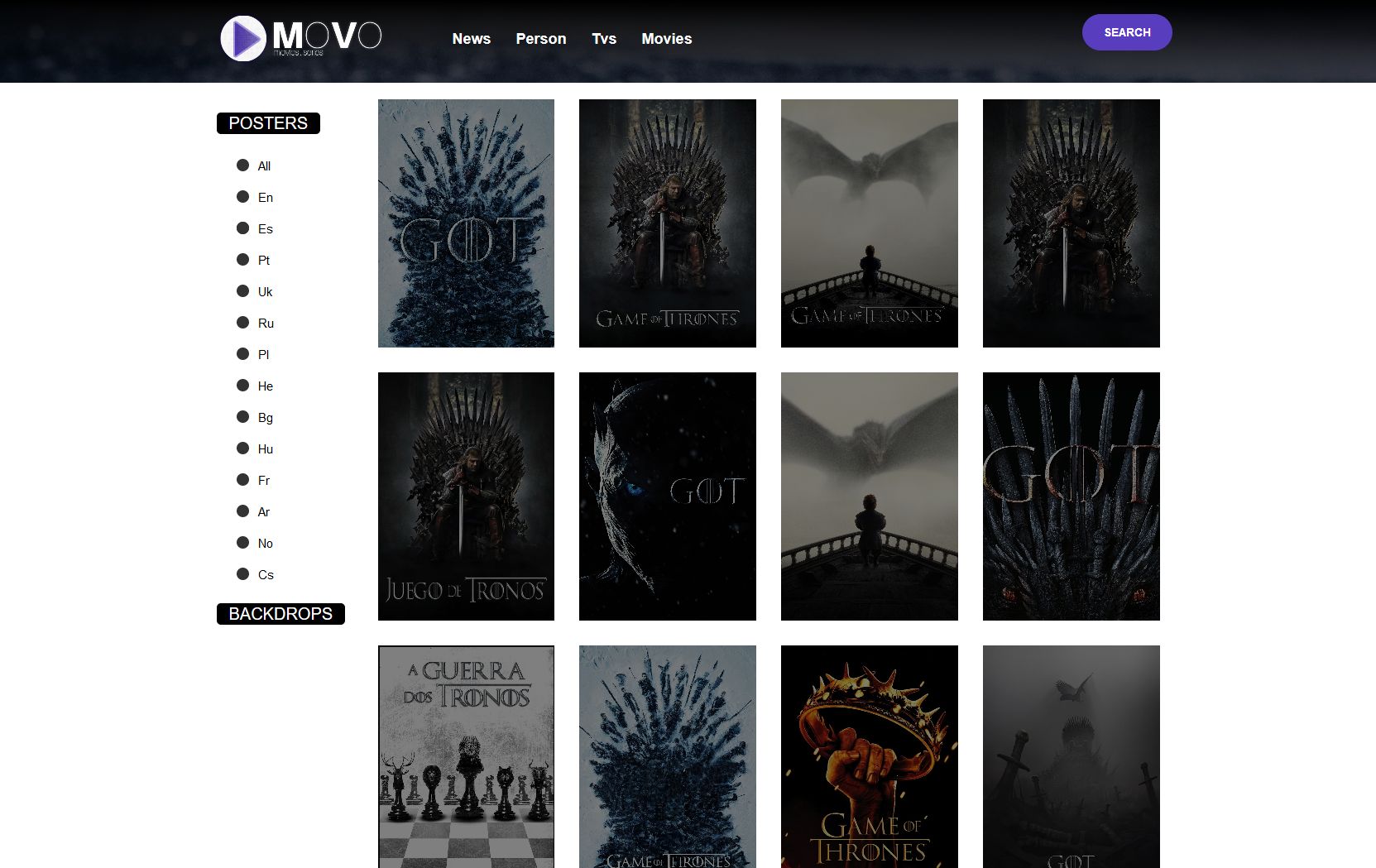Click the purple SEARCH button
This screenshot has height=868, width=1376.
point(1127,32)
